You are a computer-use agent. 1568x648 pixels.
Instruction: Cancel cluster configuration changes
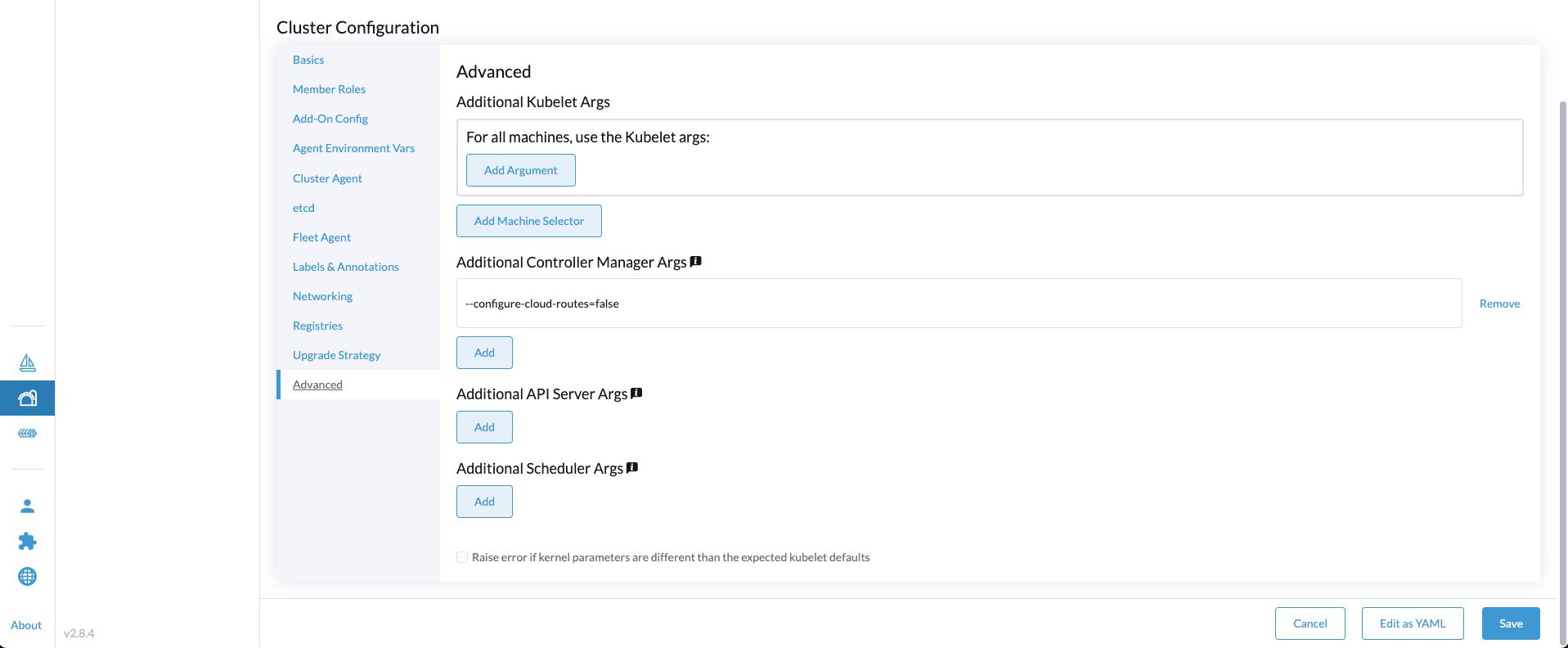1310,623
